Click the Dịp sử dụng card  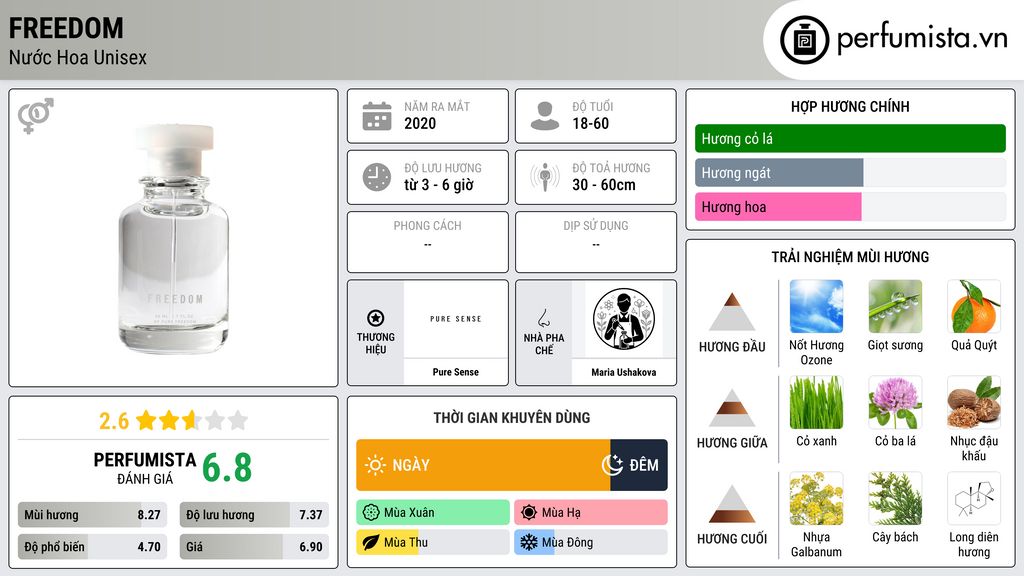[596, 242]
